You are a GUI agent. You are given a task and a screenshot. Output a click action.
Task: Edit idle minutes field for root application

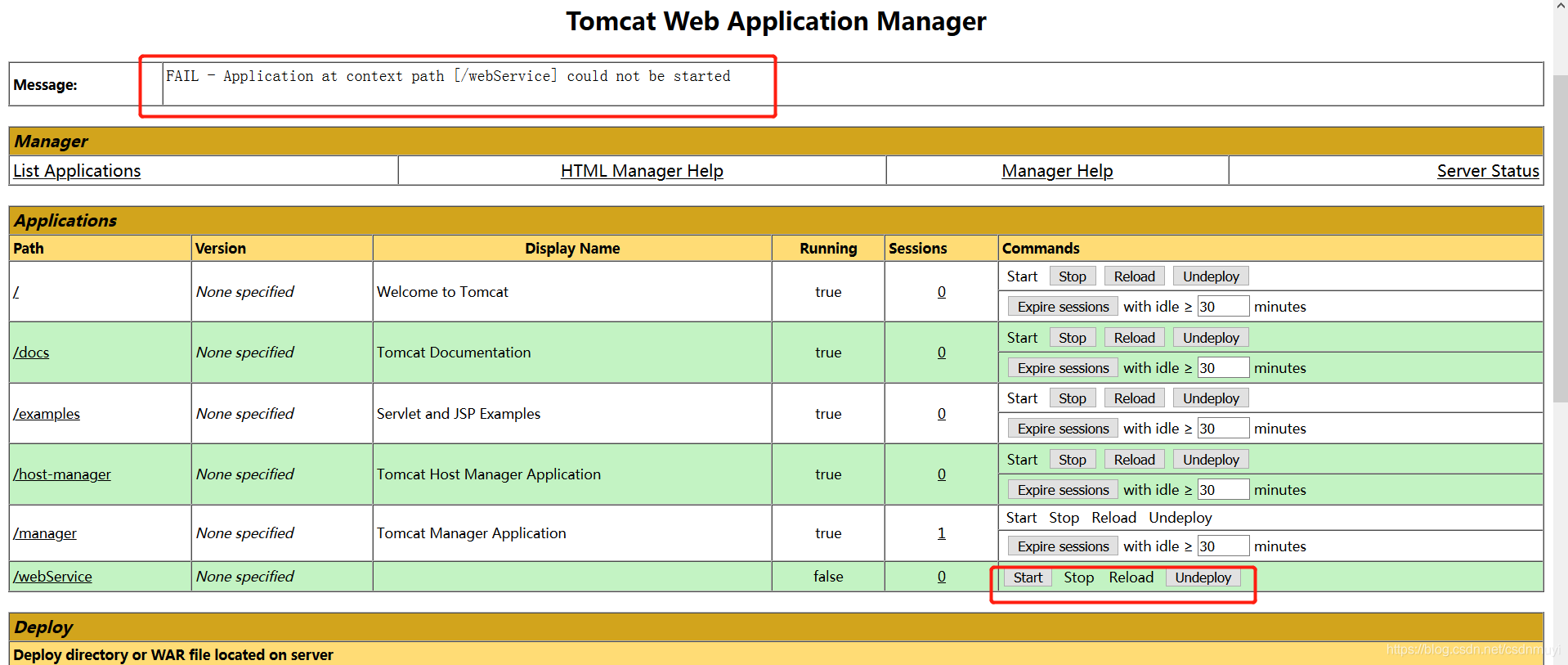pos(1223,307)
